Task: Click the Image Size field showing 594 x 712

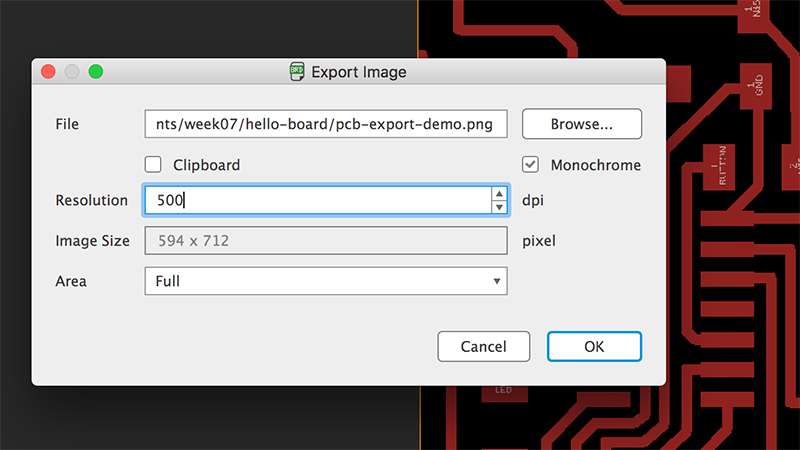Action: pyautogui.click(x=326, y=241)
